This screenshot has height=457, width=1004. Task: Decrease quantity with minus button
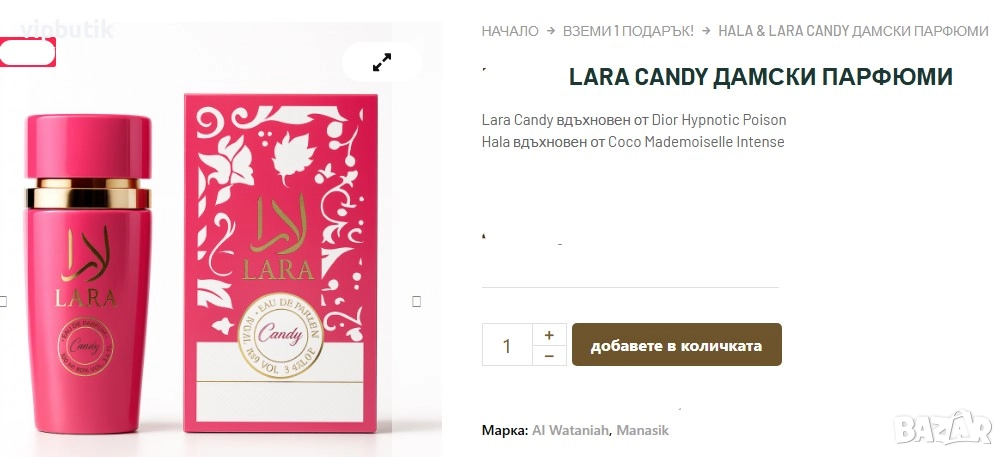pyautogui.click(x=549, y=355)
